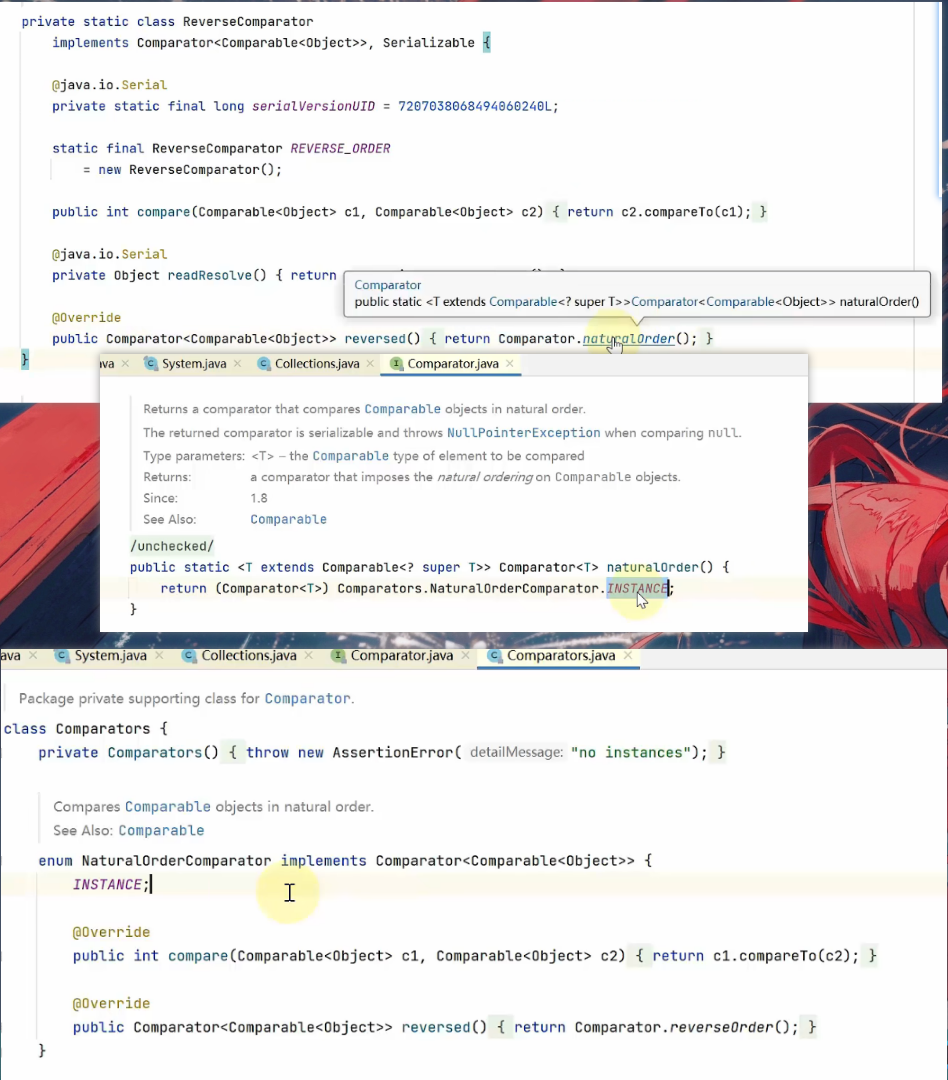The width and height of the screenshot is (948, 1080).
Task: Close the Comparator.java tab with its X
Action: (x=510, y=363)
